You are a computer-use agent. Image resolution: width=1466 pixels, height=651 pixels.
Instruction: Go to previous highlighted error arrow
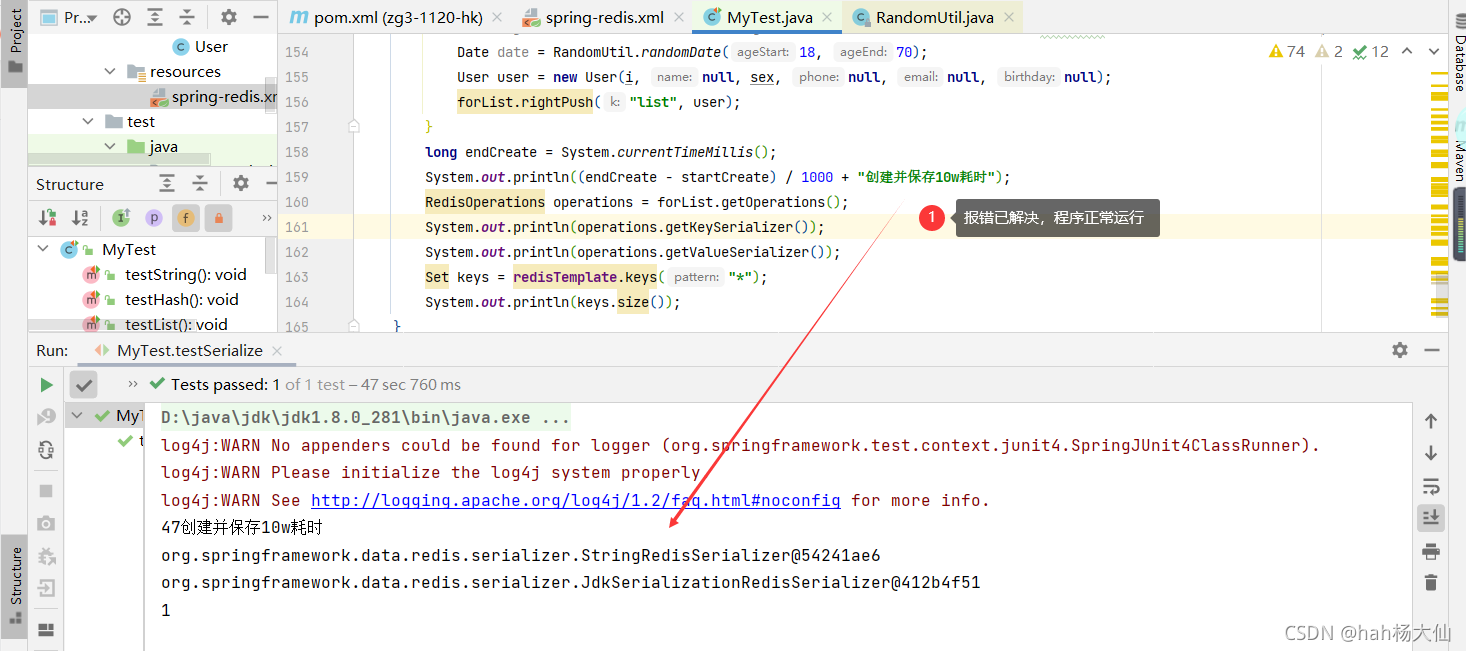(1407, 52)
